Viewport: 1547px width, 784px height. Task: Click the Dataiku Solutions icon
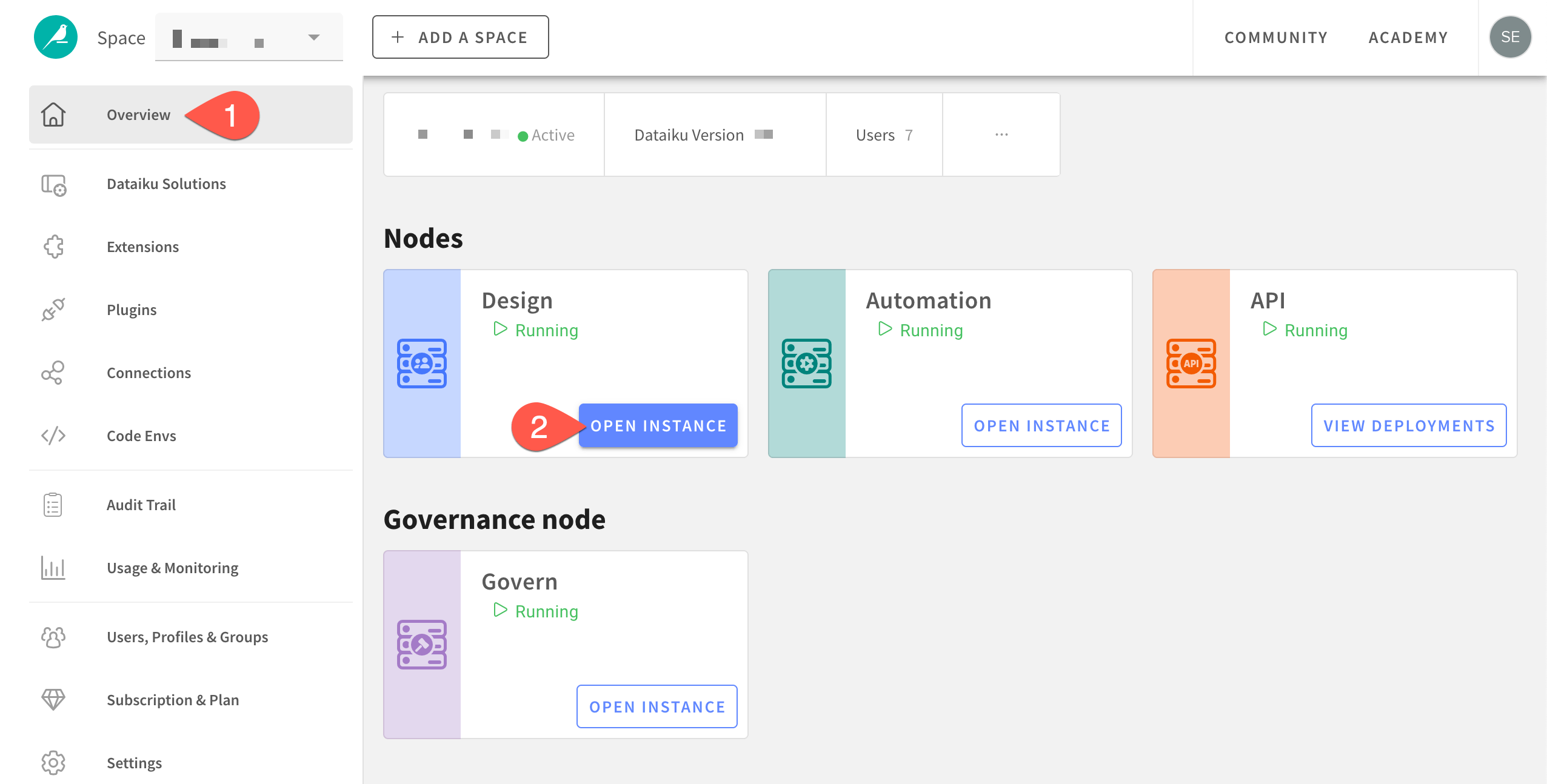pos(53,184)
